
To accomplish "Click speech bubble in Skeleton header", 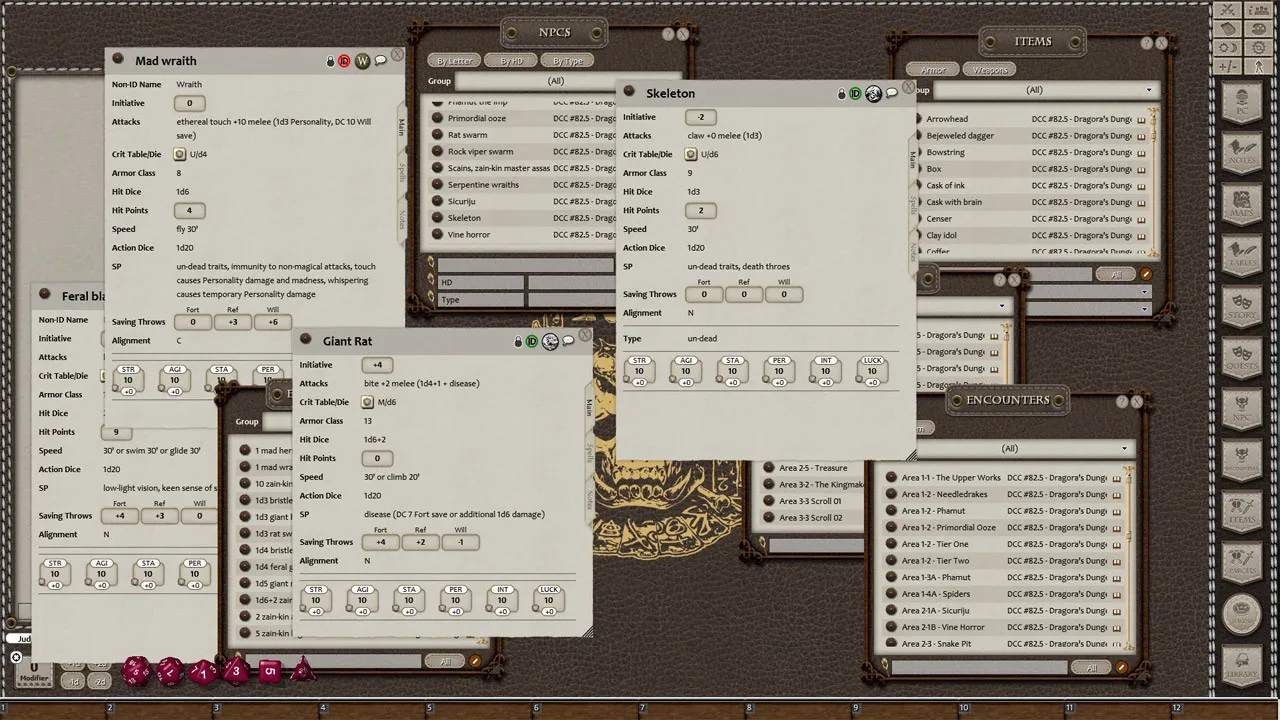I will [x=891, y=93].
